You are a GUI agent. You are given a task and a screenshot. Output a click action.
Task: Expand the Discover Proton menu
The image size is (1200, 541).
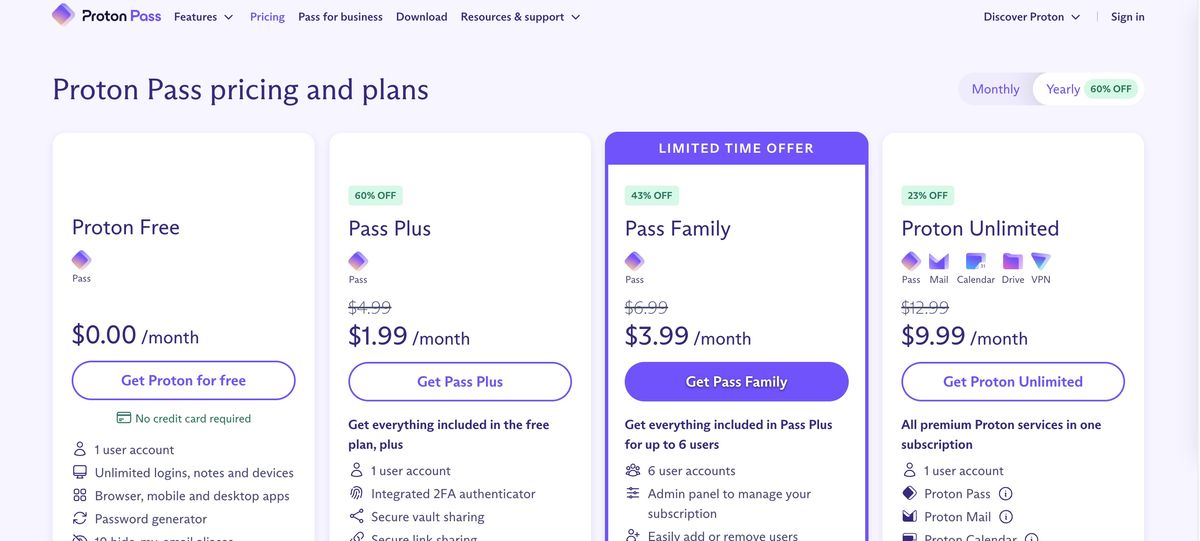(x=1031, y=17)
